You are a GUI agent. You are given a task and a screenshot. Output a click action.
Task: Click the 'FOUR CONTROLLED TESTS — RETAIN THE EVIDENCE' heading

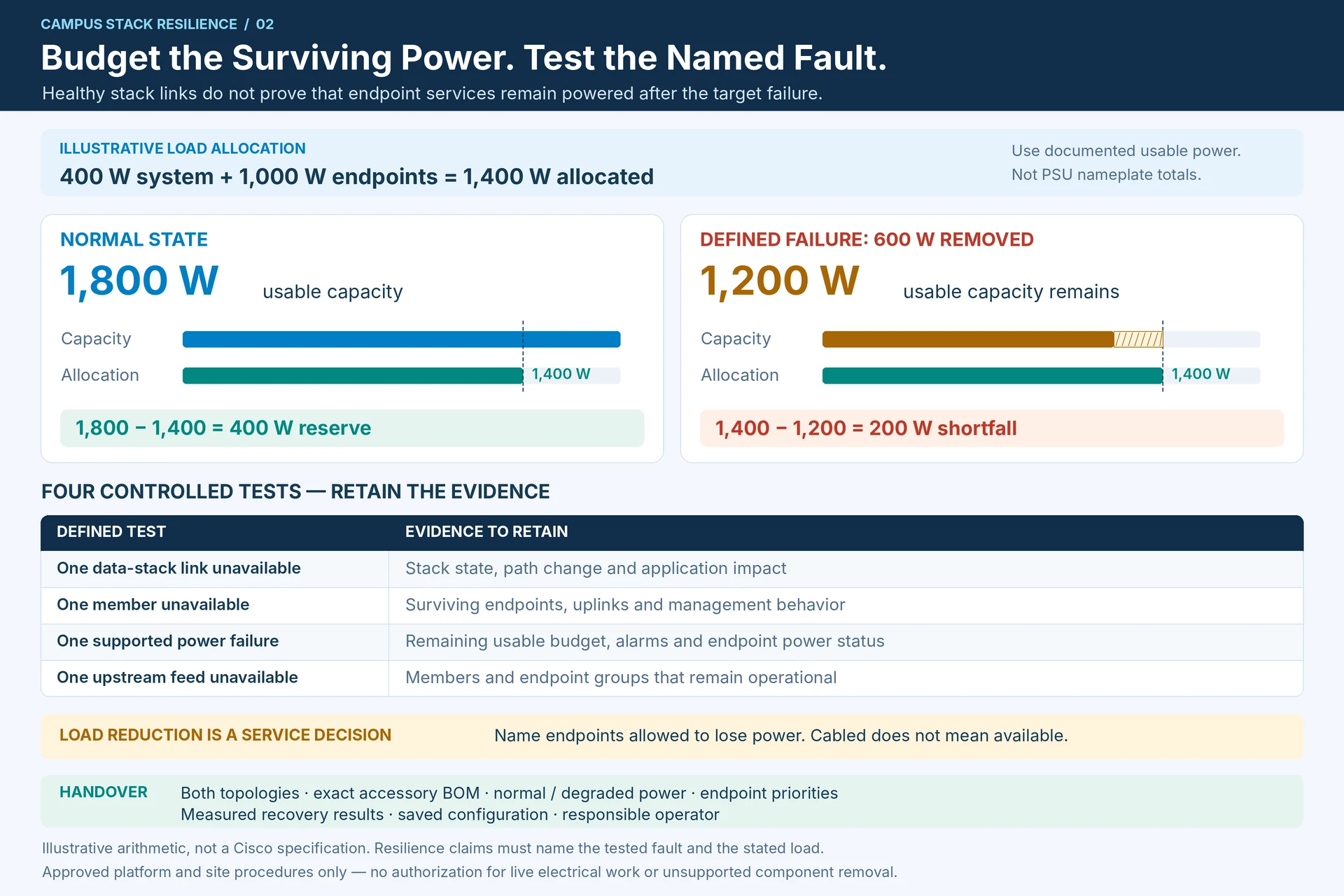pos(295,491)
